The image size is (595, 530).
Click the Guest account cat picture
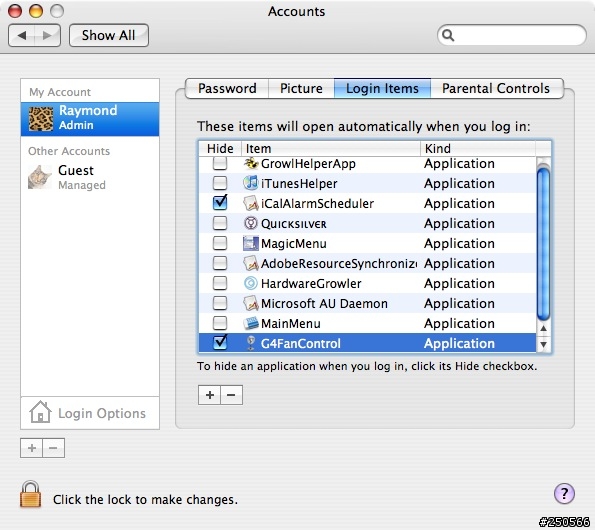pyautogui.click(x=40, y=177)
